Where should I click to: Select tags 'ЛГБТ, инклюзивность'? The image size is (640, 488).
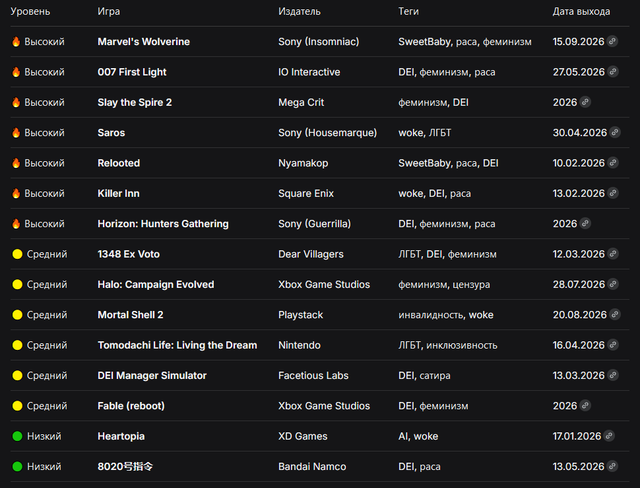click(448, 345)
